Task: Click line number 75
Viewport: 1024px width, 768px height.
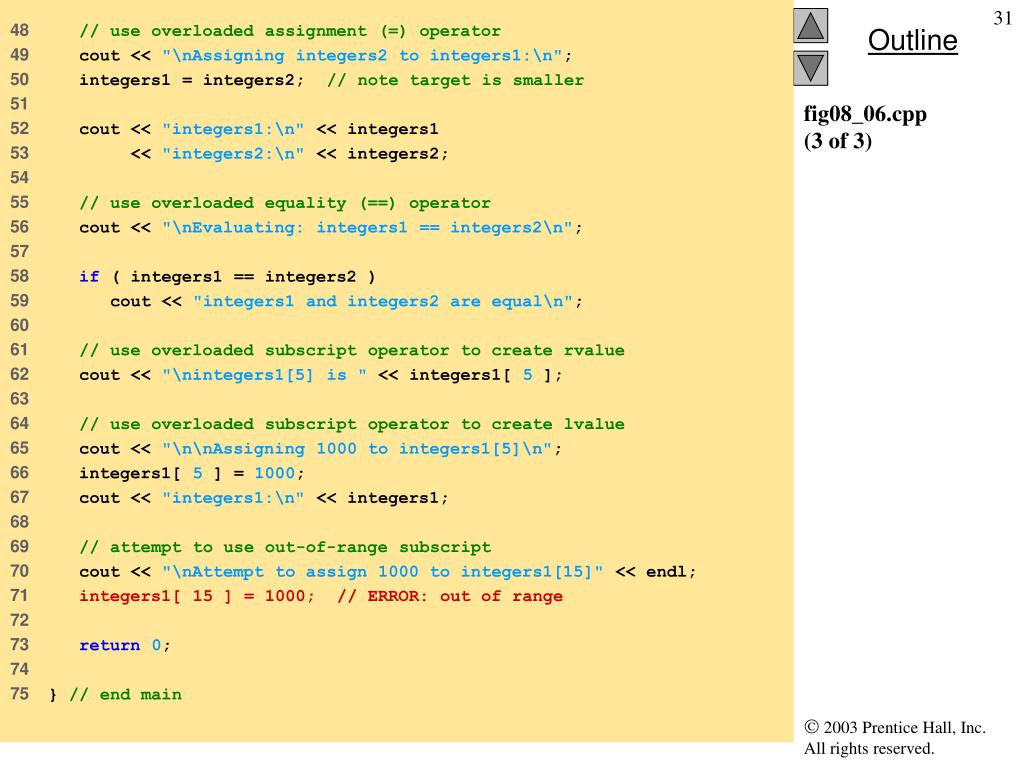Action: tap(20, 694)
